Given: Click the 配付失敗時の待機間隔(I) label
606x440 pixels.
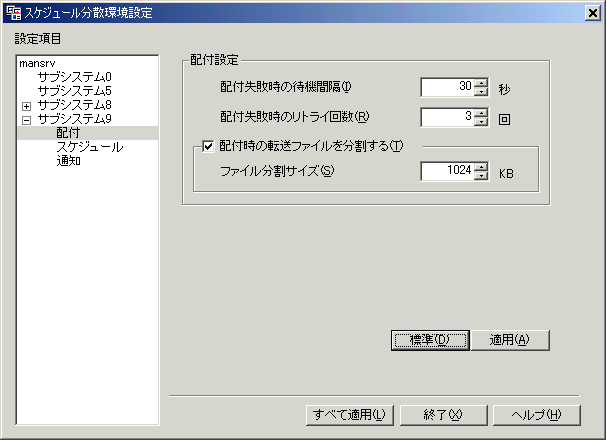Looking at the screenshot, I should tap(286, 87).
